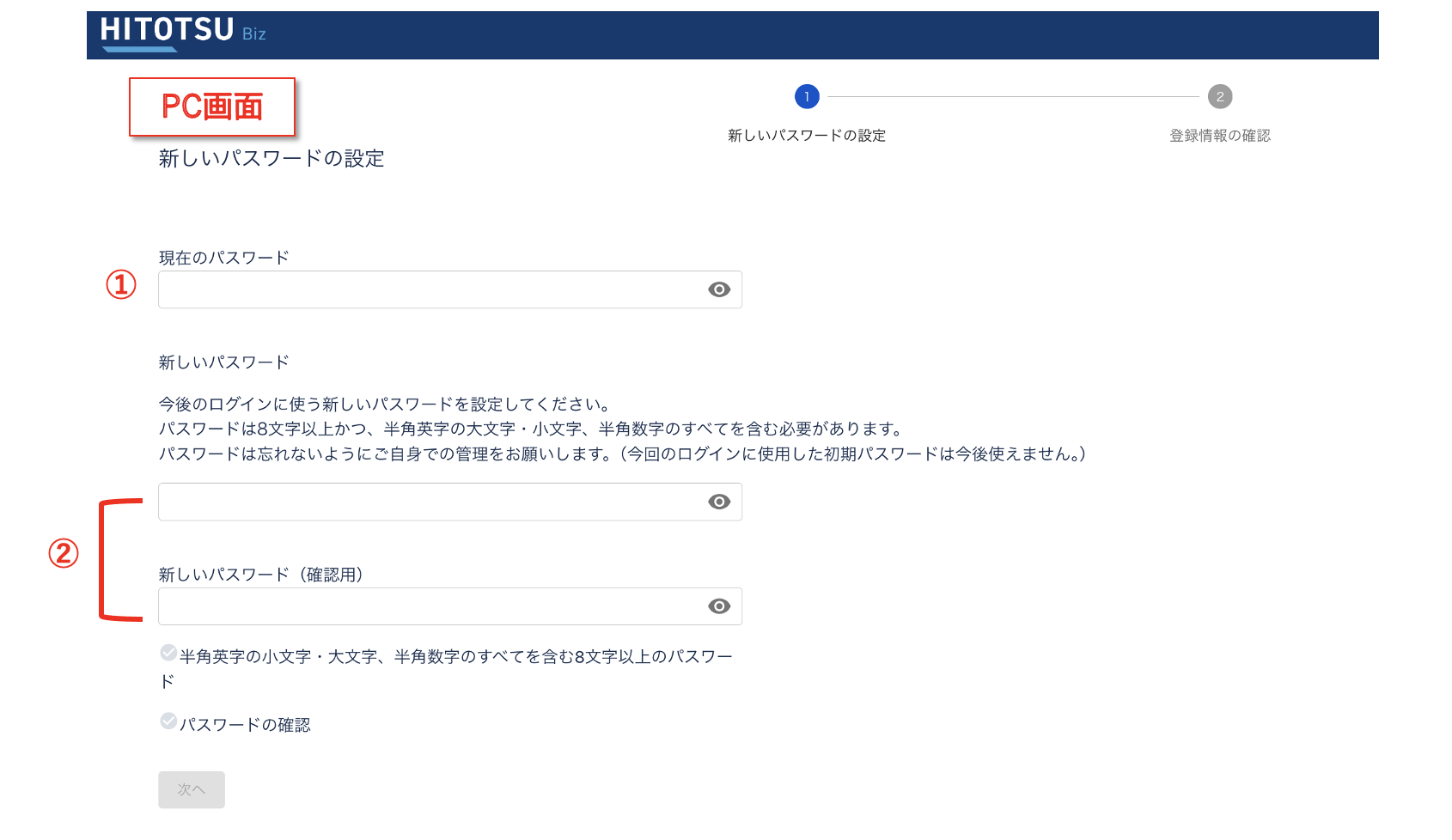Viewport: 1452px width, 840px height.
Task: Select the 登録情報の確認 step label
Action: pos(1219,136)
